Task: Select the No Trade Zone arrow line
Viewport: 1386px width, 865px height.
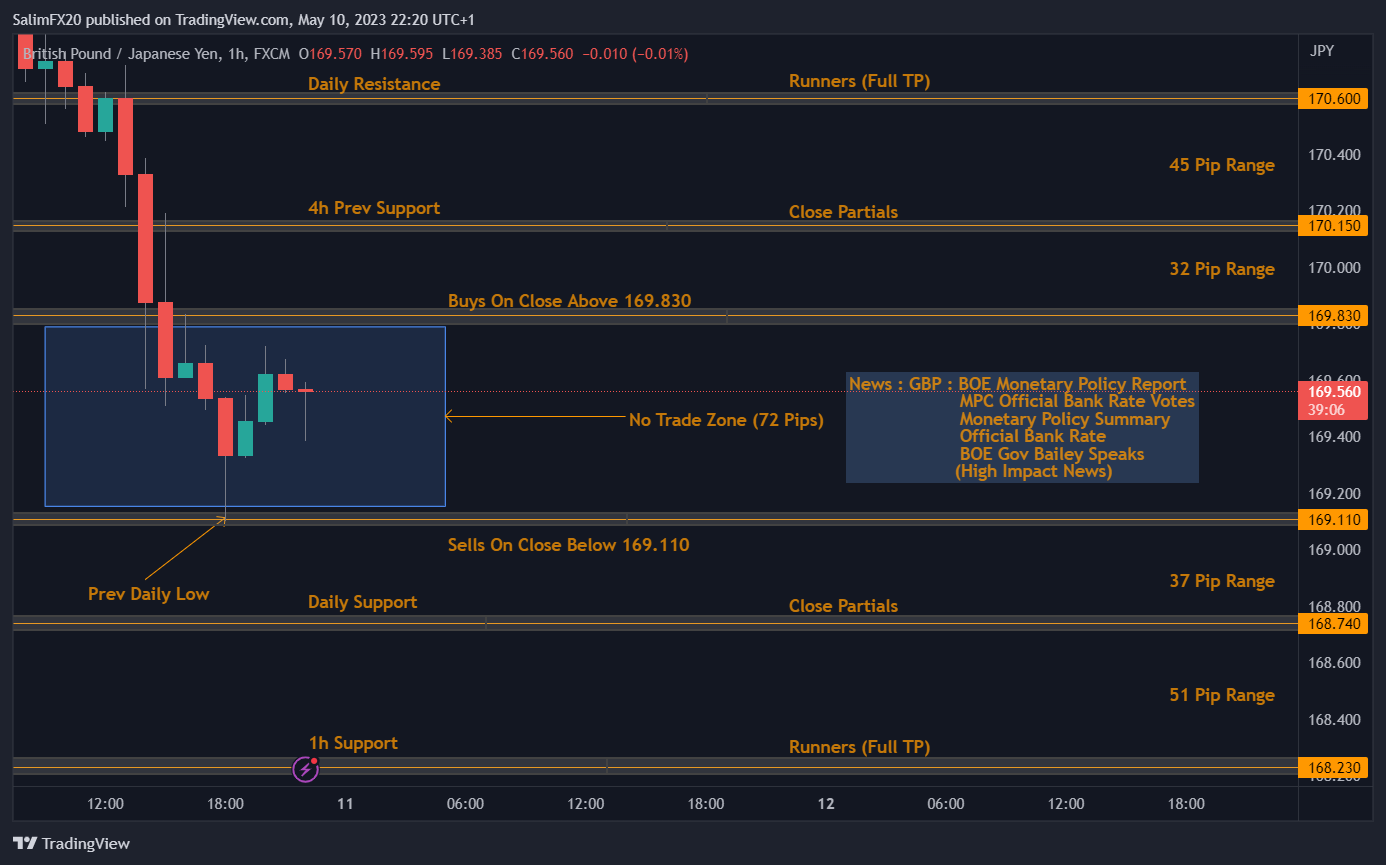Action: [535, 416]
